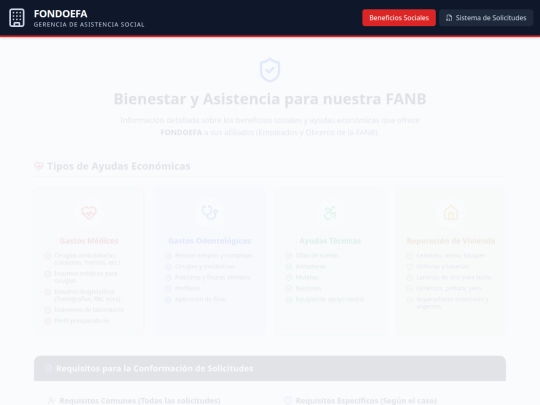Click the Requisitos Comunes (Todas las solicitudes) heading
Screen dimensions: 540x405
[140, 401]
